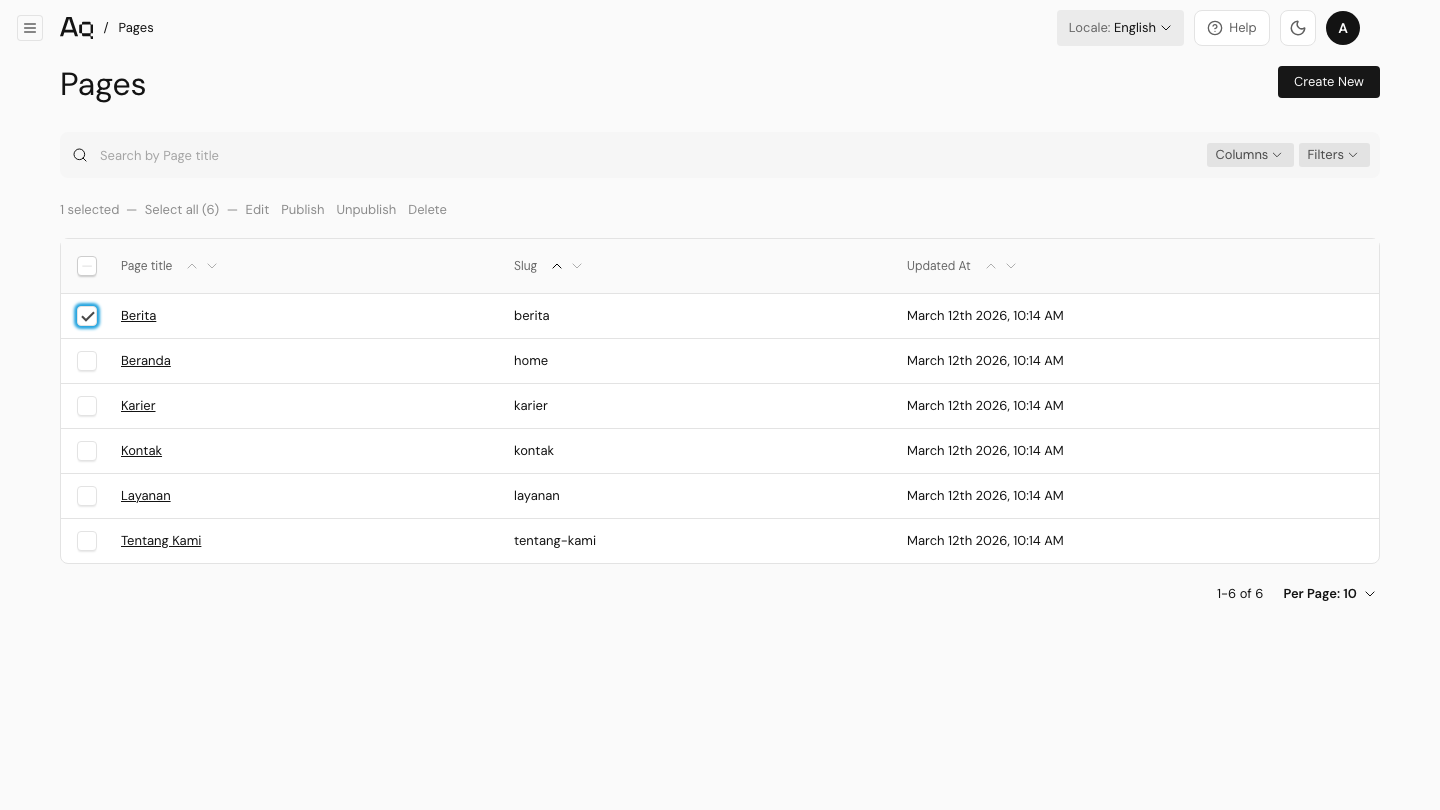
Task: Click the tentang-kami slug cell
Action: tap(555, 541)
